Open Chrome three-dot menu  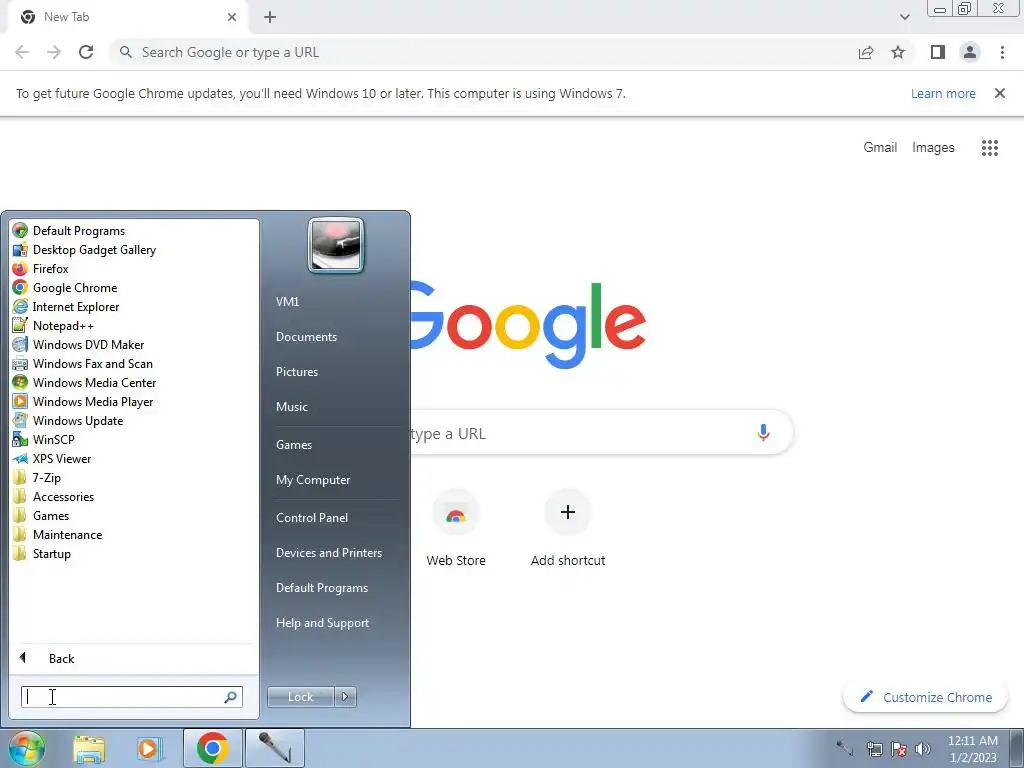pos(1002,52)
